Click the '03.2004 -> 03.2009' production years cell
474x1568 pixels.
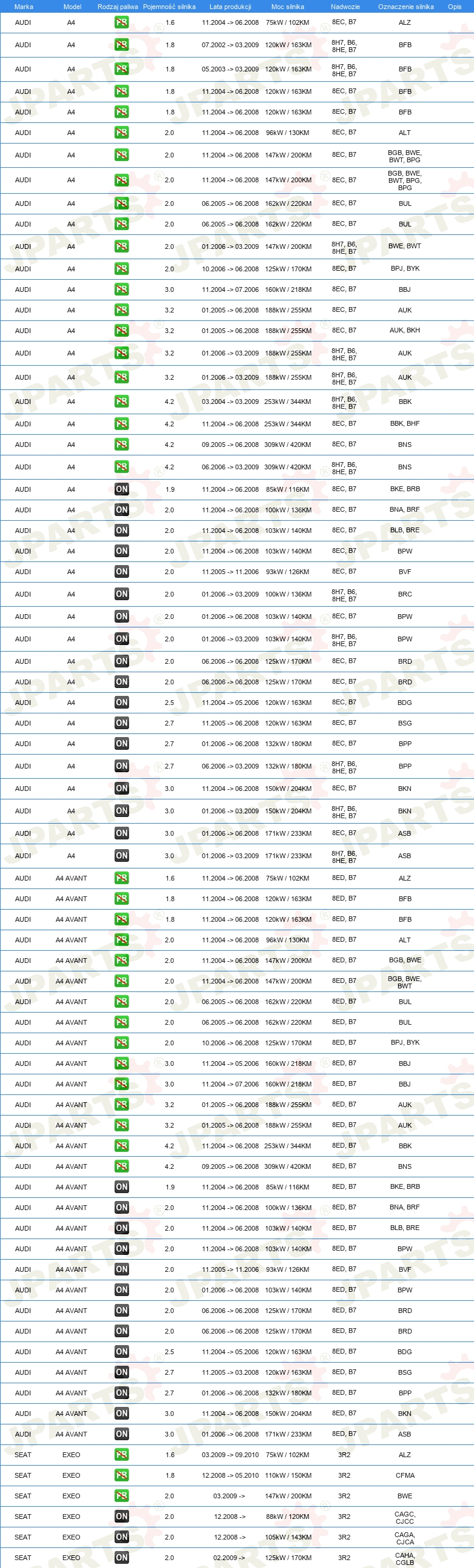(230, 402)
